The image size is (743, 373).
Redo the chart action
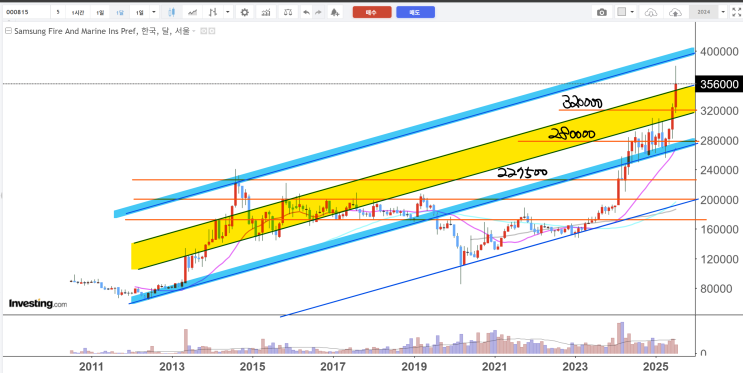click(x=318, y=12)
